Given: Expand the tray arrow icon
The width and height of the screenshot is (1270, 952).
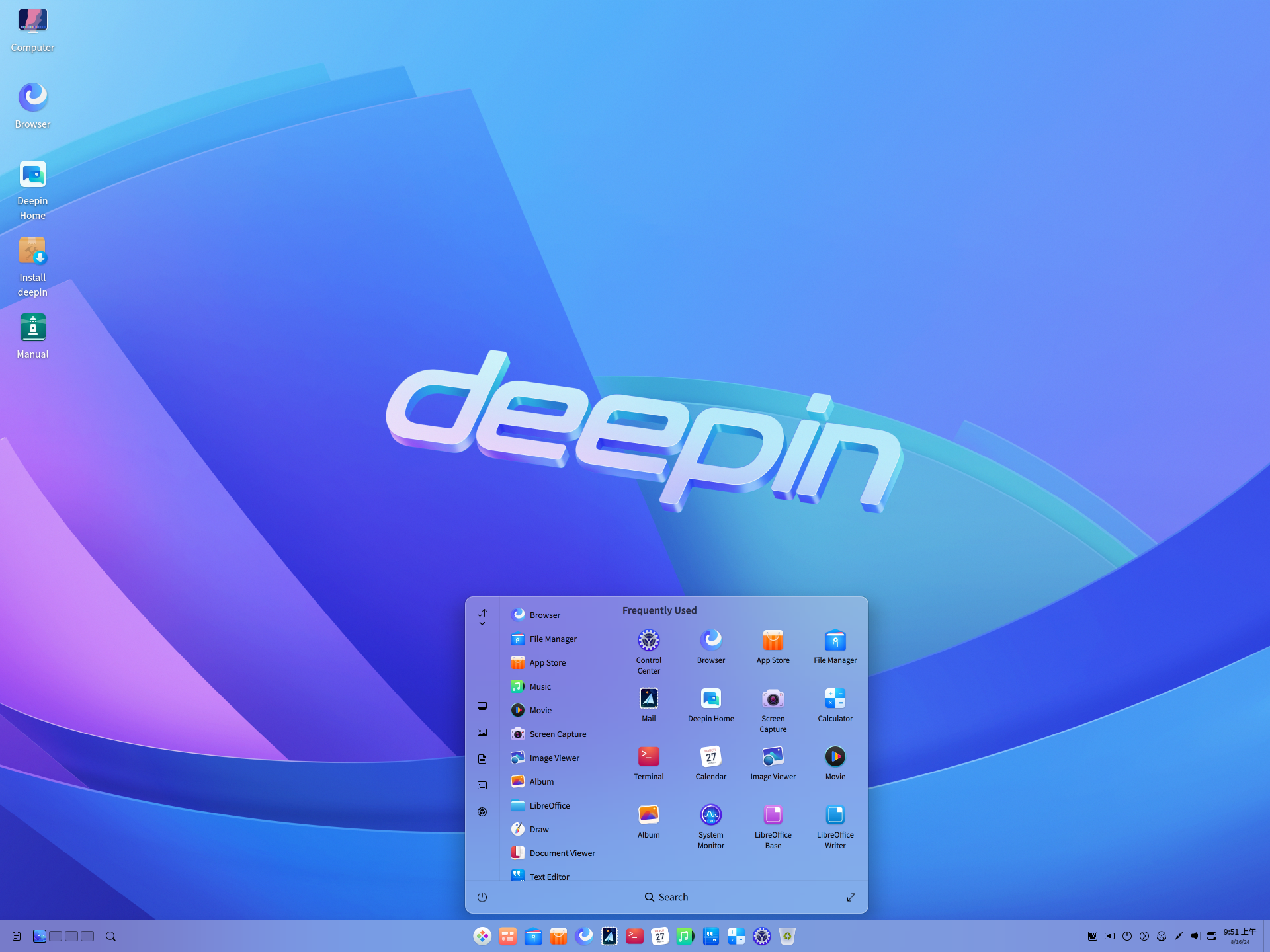Looking at the screenshot, I should 1144,936.
